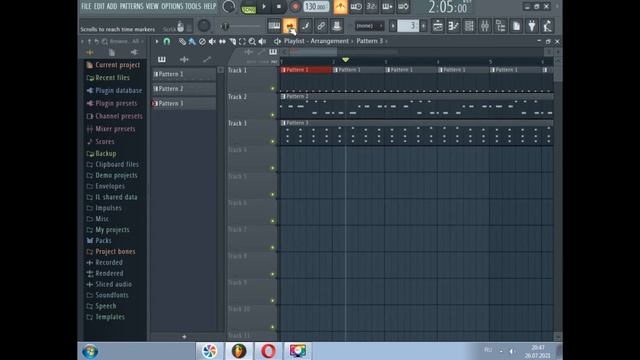Open the Pattern 3 dropdown in playlist title

370,41
